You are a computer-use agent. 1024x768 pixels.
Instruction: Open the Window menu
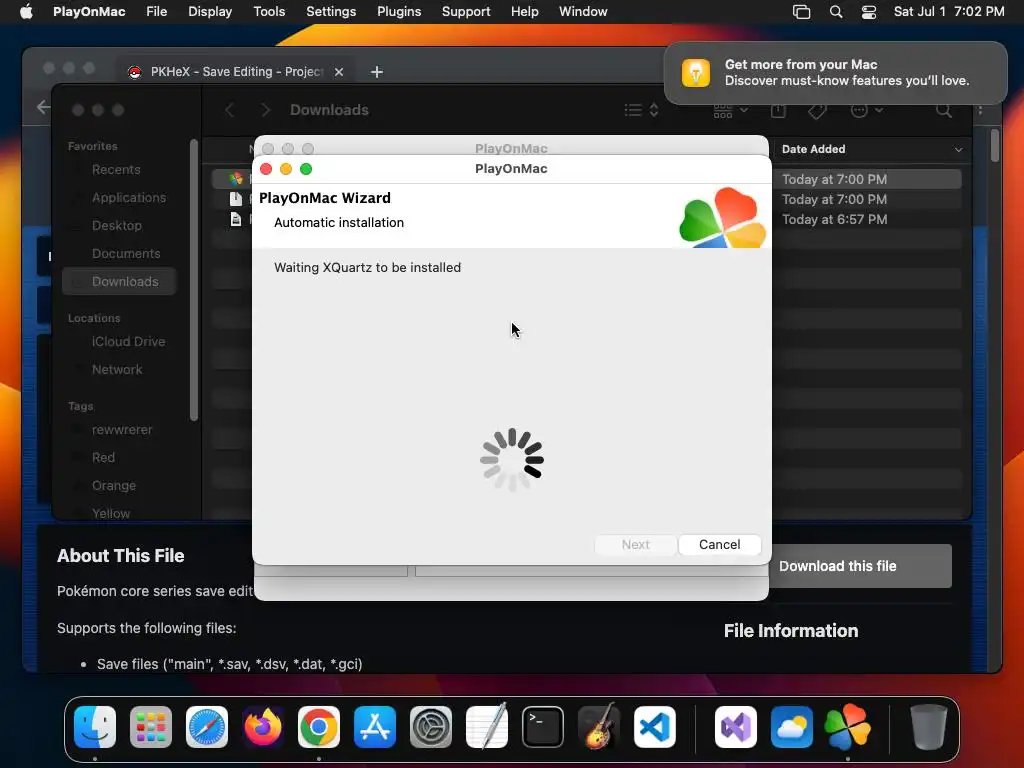click(583, 12)
